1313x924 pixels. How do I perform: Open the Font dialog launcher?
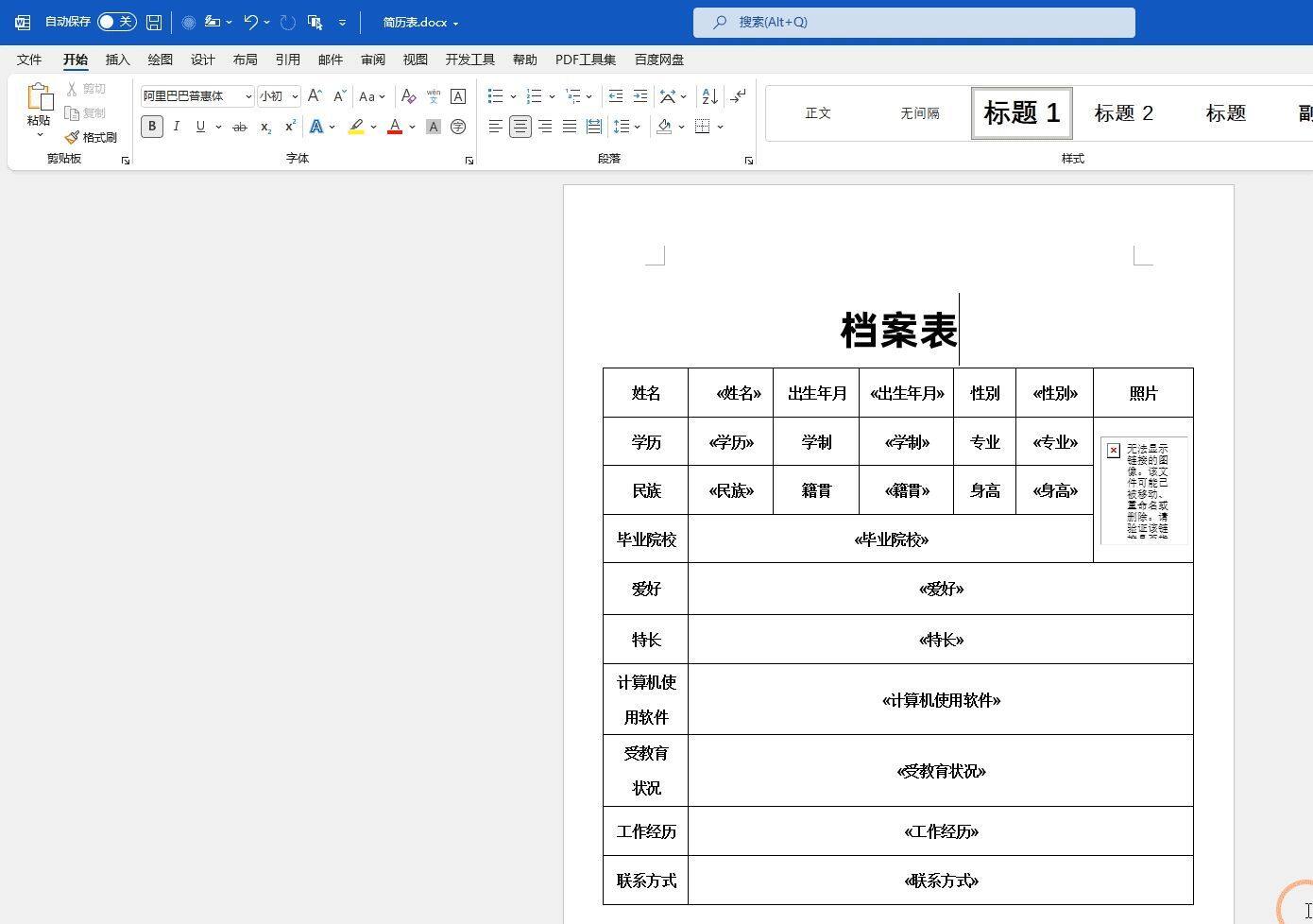click(x=469, y=161)
